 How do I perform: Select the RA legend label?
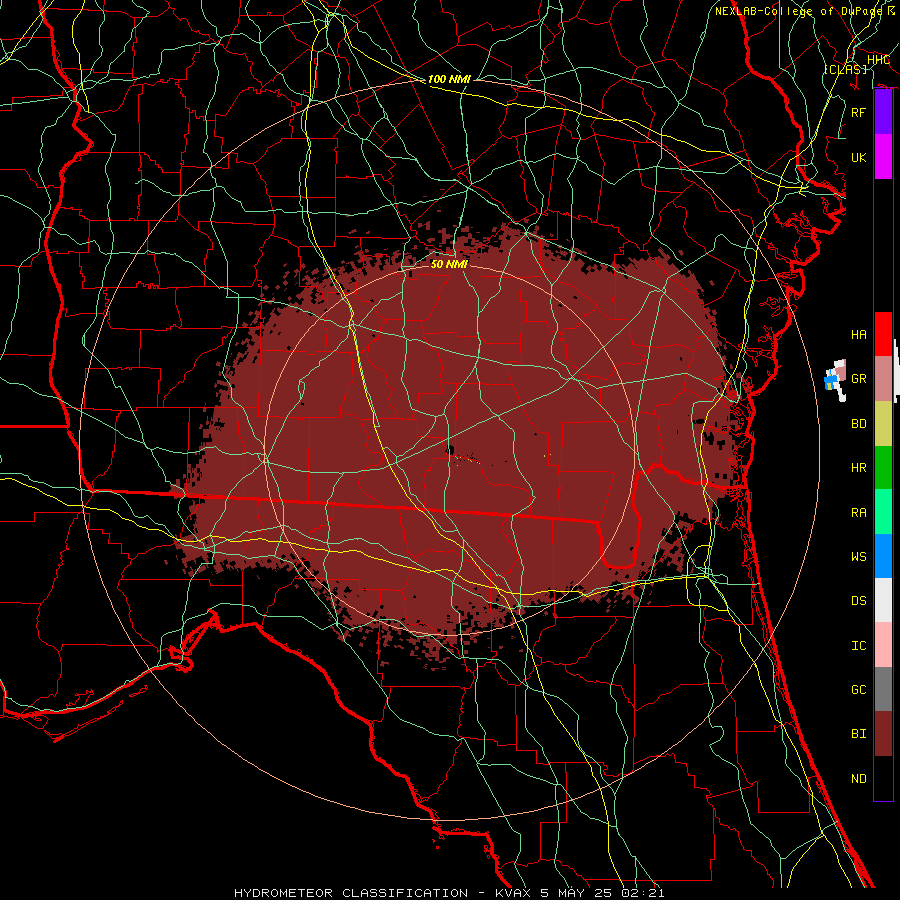(859, 513)
